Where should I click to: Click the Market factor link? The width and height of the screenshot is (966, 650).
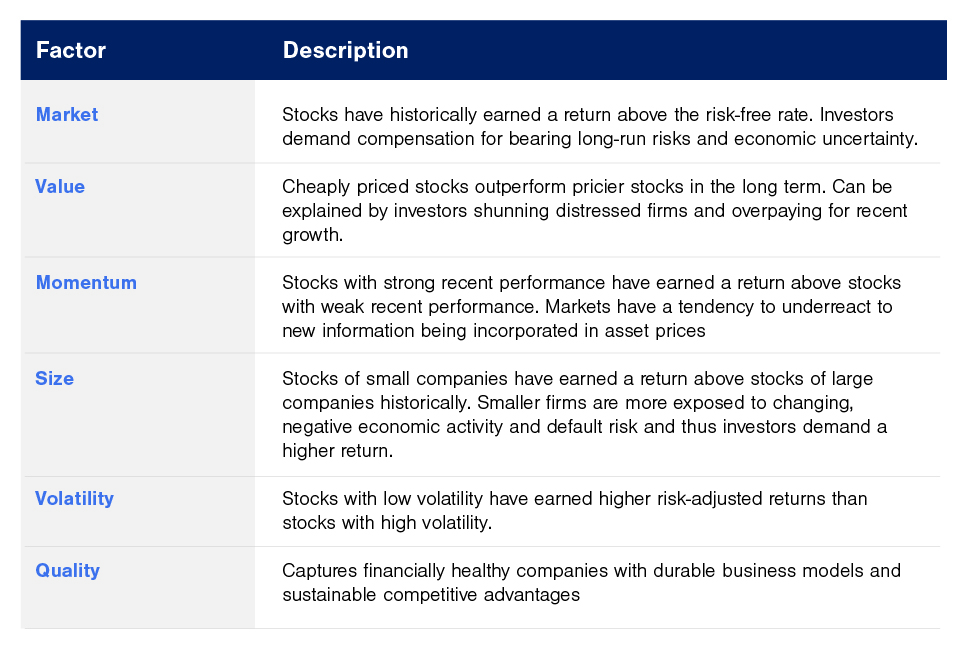click(x=67, y=115)
